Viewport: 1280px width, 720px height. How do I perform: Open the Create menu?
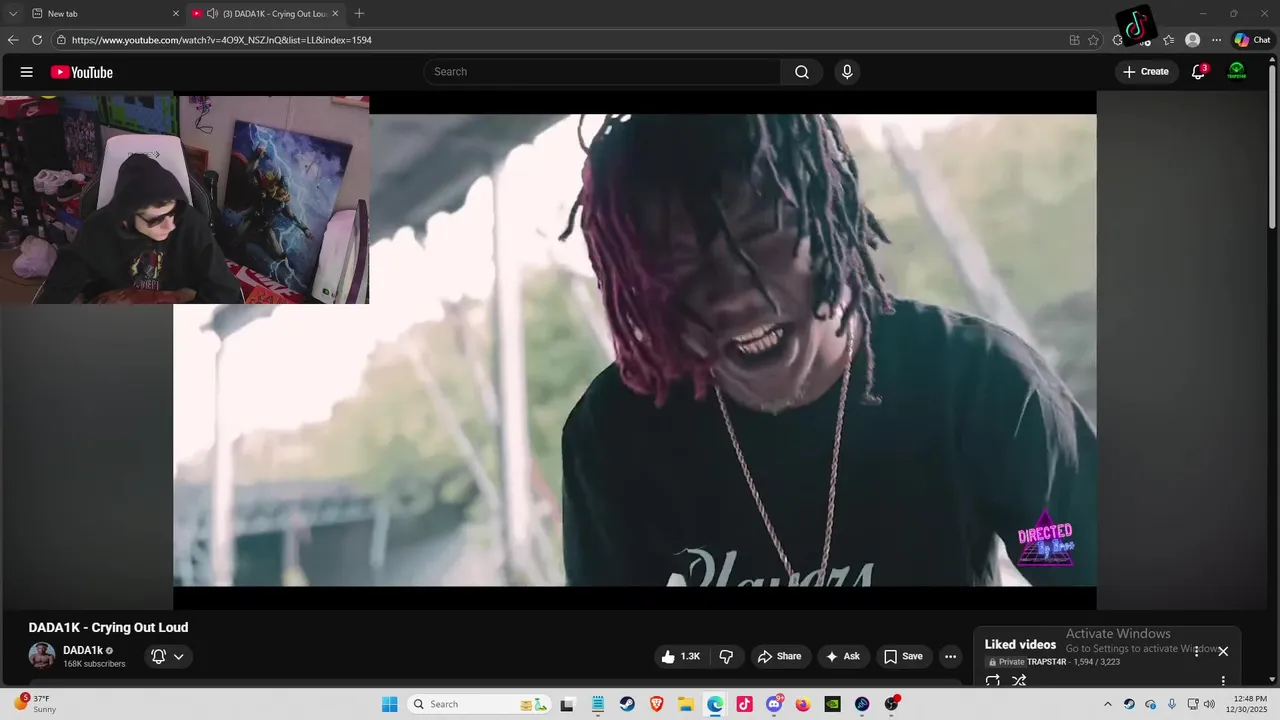1146,72
